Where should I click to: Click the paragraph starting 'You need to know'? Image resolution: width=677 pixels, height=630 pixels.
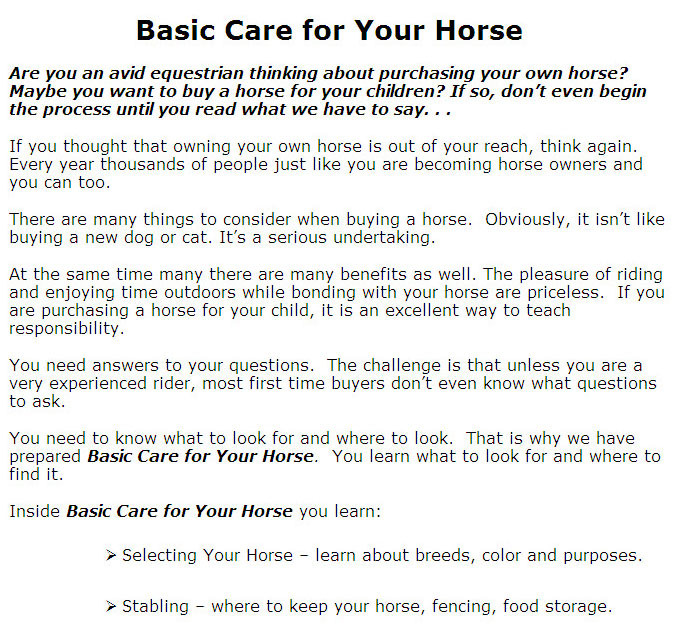[x=335, y=456]
